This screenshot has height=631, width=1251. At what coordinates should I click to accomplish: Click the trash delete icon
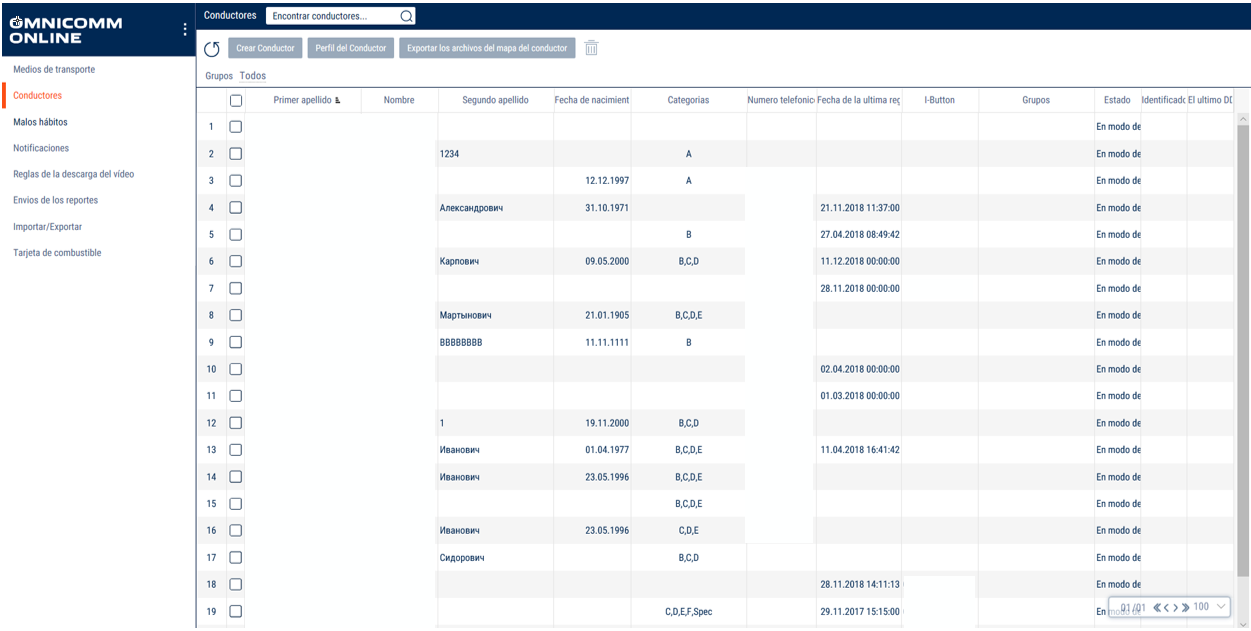[x=591, y=48]
